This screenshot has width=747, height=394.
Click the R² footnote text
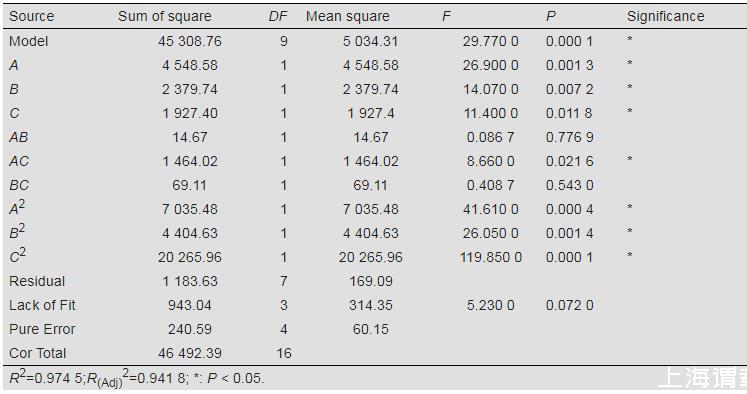pos(137,378)
